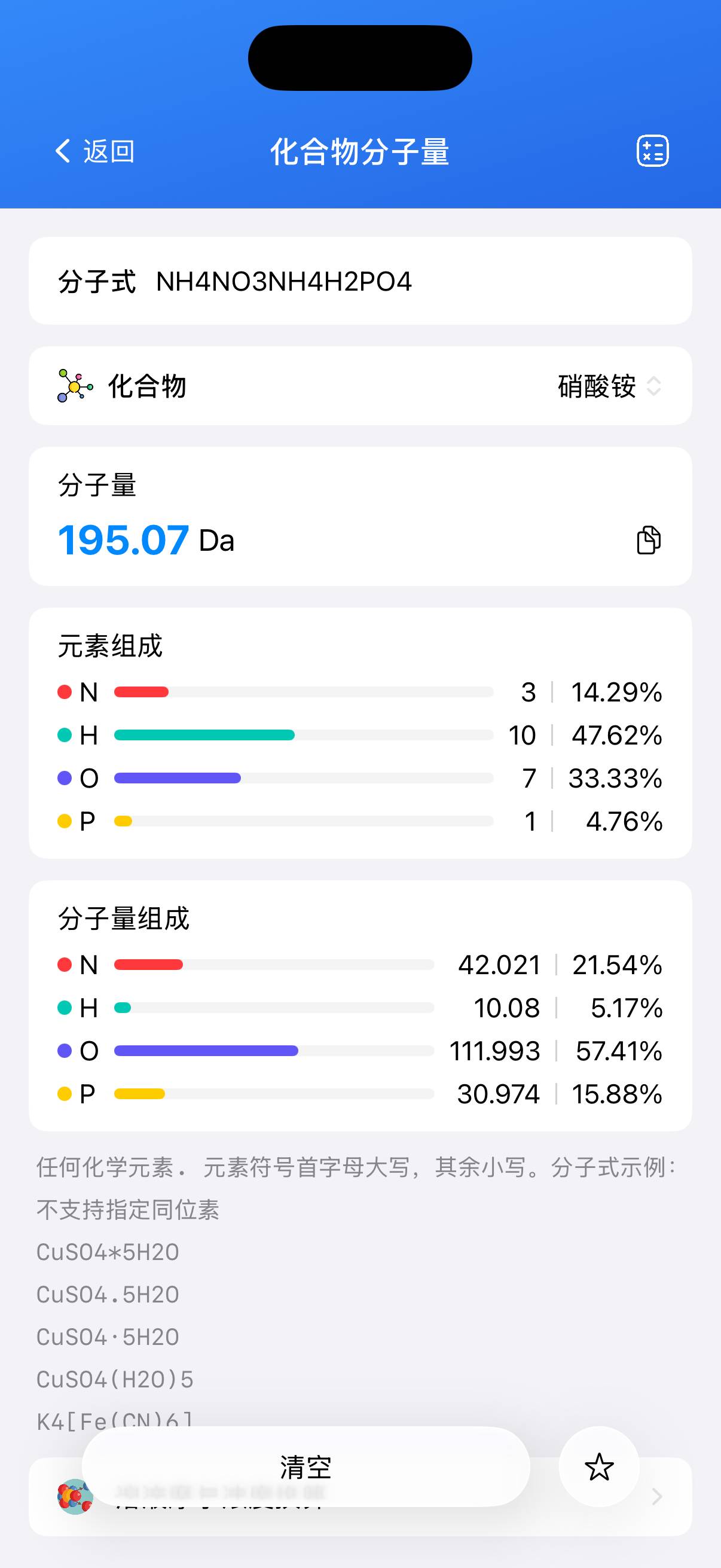Click the H teal bar in 元素组成
The height and width of the screenshot is (1568, 721).
point(204,736)
